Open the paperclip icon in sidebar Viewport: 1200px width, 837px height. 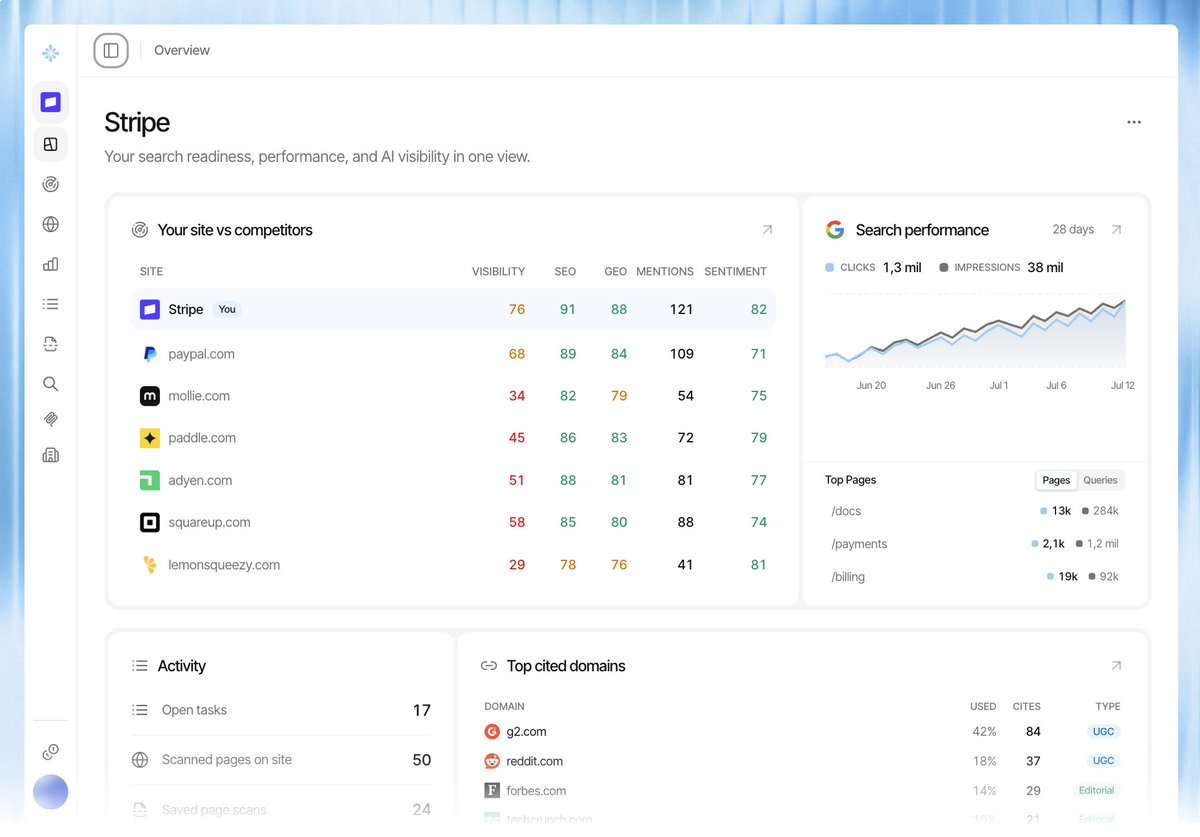tap(51, 419)
